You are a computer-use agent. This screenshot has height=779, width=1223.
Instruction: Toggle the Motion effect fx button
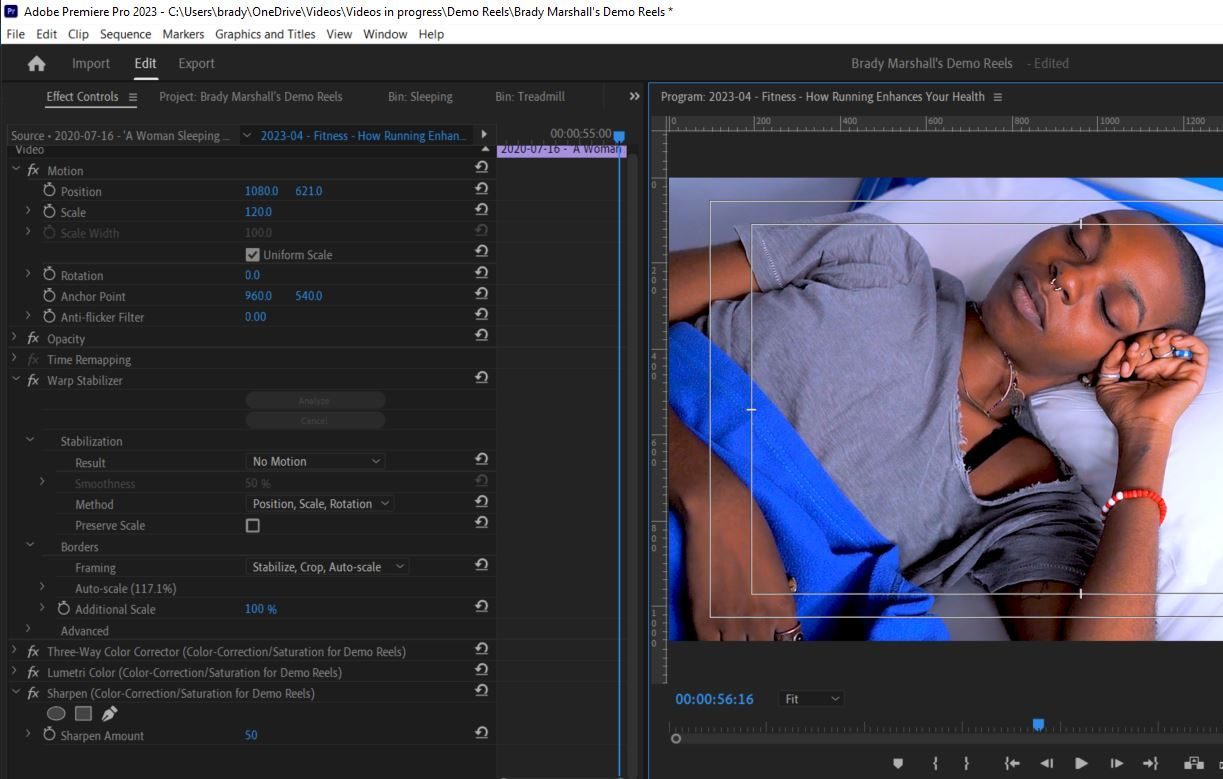(x=33, y=170)
